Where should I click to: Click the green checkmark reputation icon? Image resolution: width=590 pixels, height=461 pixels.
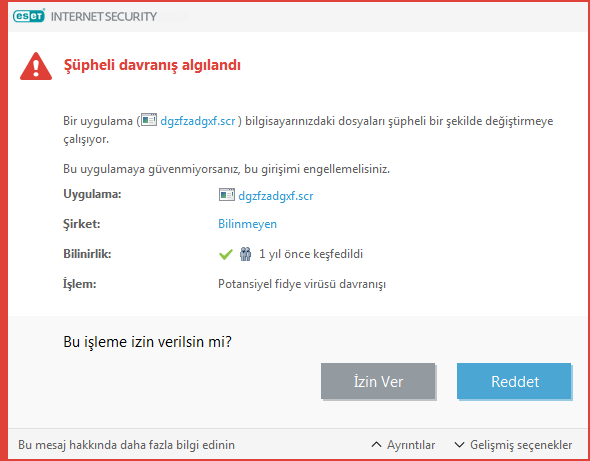225,255
